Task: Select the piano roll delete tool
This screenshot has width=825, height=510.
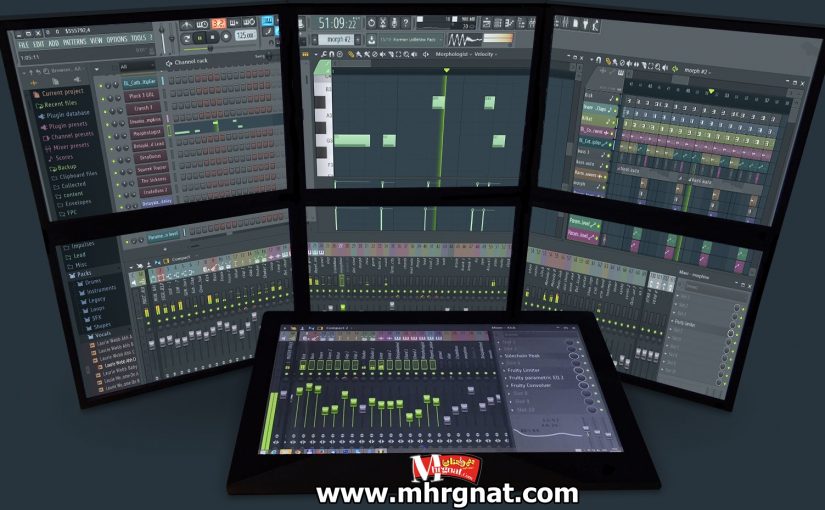Action: (x=375, y=54)
